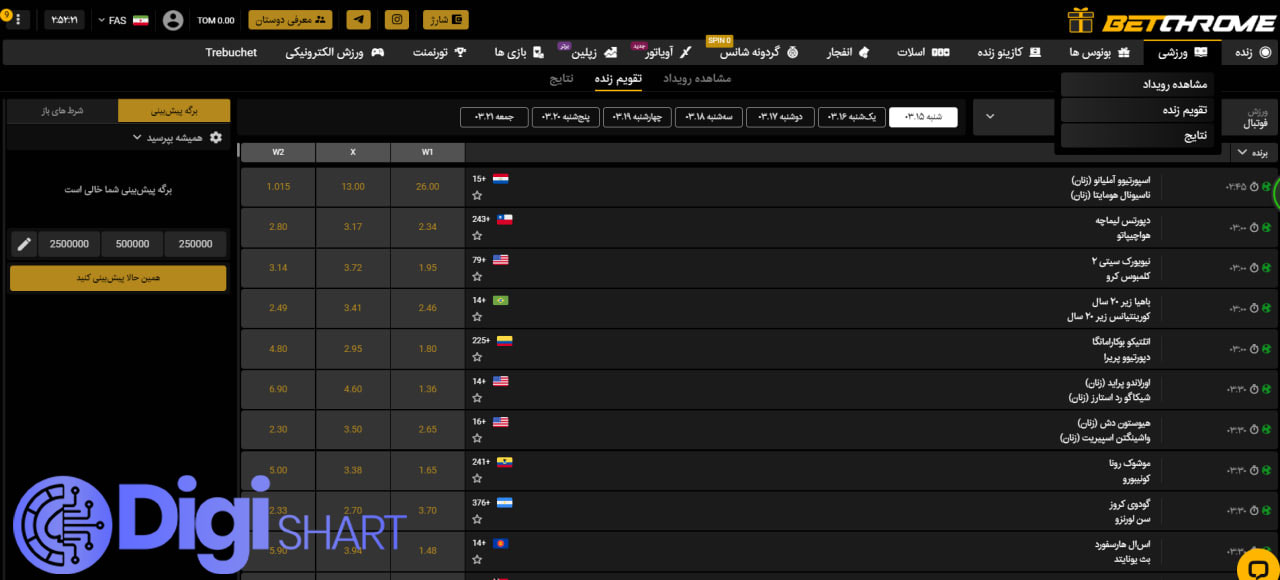Select the 500000 quick stake amount
The width and height of the screenshot is (1280, 580).
132,243
